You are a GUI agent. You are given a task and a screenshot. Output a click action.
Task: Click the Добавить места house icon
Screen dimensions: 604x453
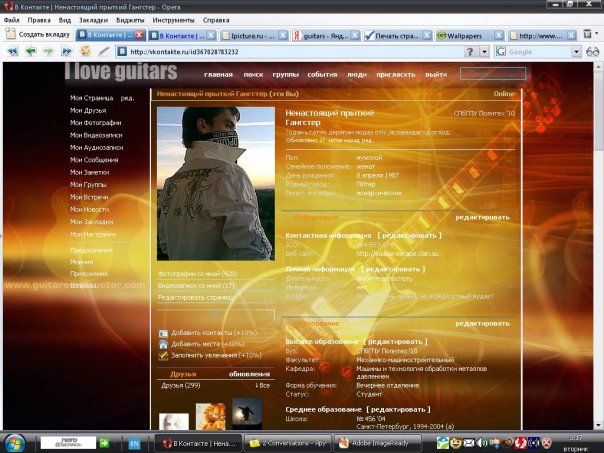pyautogui.click(x=163, y=344)
